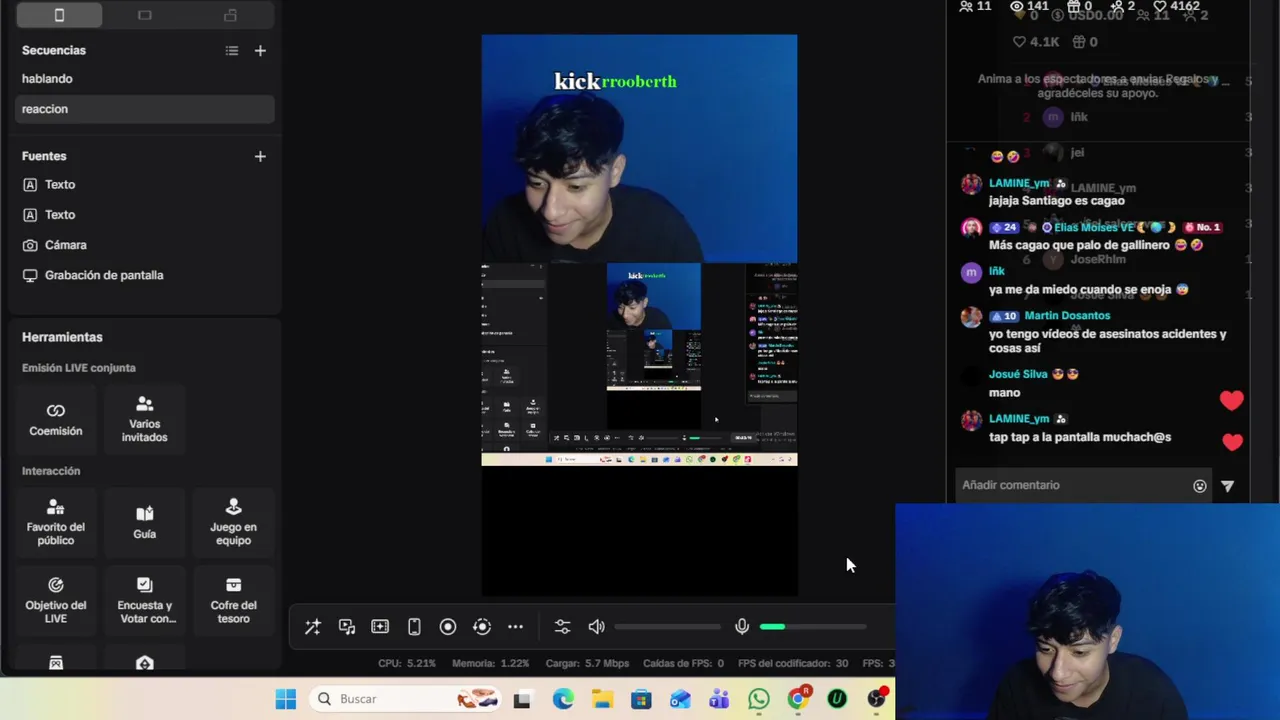The width and height of the screenshot is (1280, 720).
Task: Switch to portrait phone layout tab
Action: (x=59, y=15)
